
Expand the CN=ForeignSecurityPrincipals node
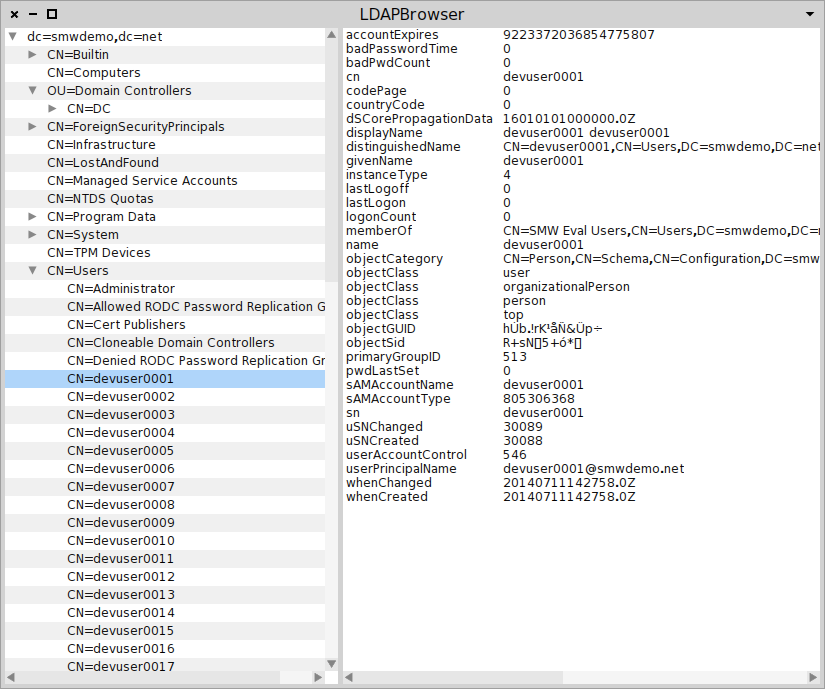pos(32,127)
